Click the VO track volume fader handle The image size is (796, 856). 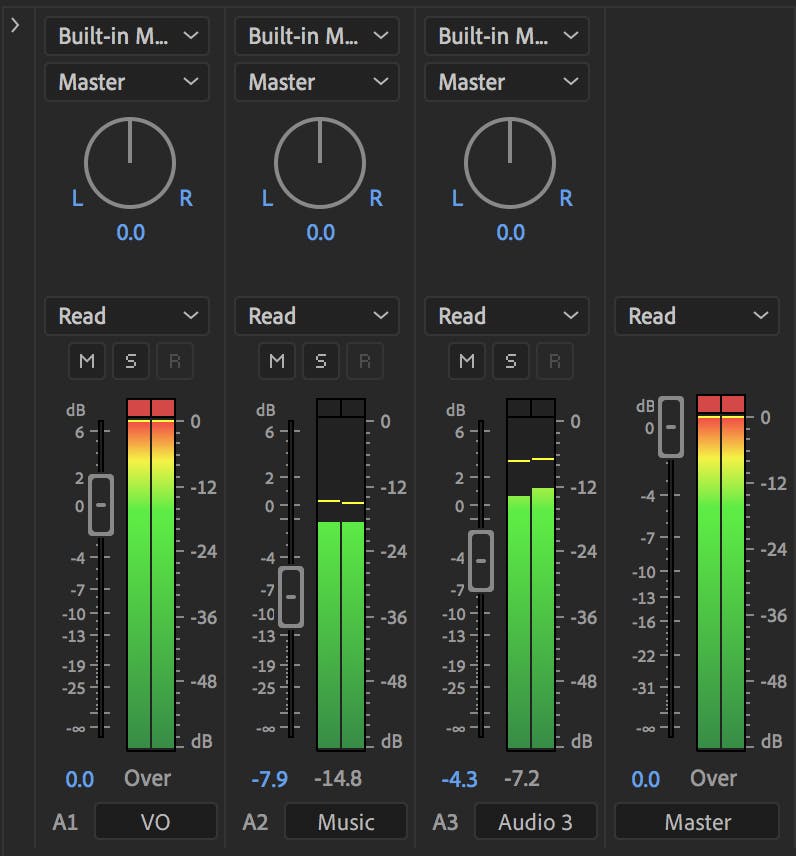101,505
